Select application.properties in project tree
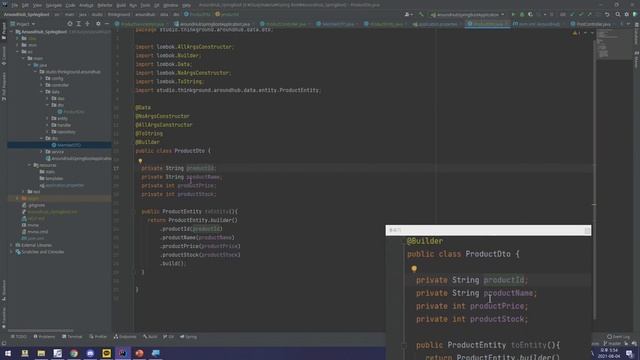640x360 pixels. click(x=62, y=185)
